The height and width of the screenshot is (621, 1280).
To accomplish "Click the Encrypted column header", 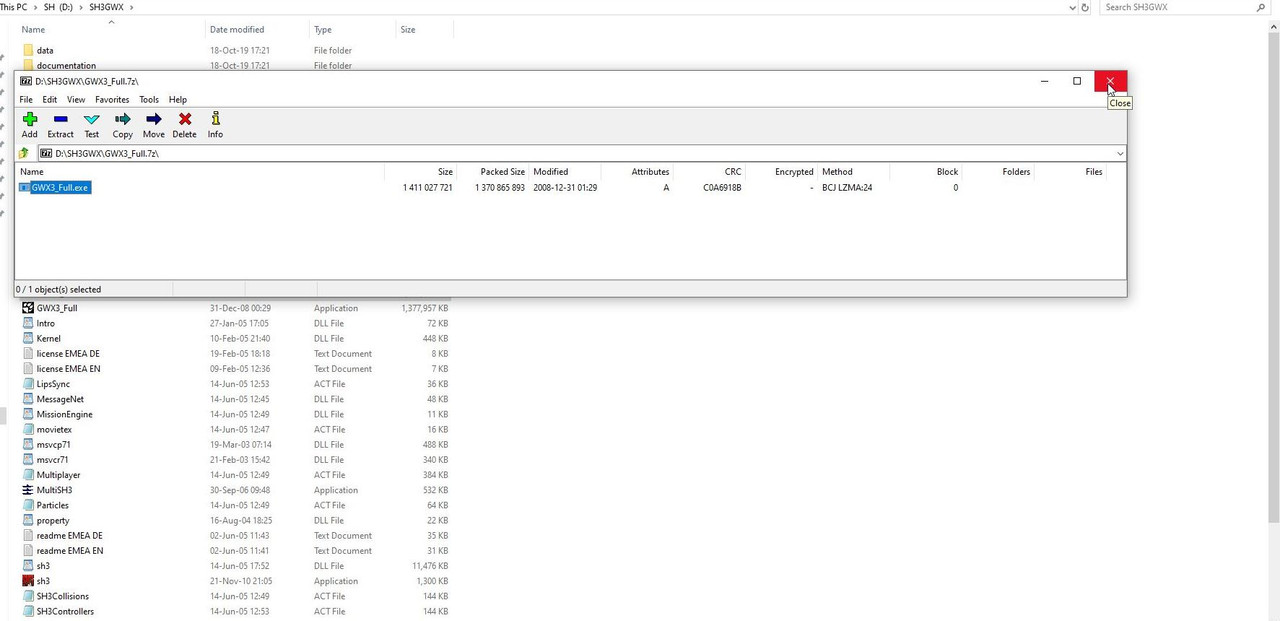I will coord(781,172).
